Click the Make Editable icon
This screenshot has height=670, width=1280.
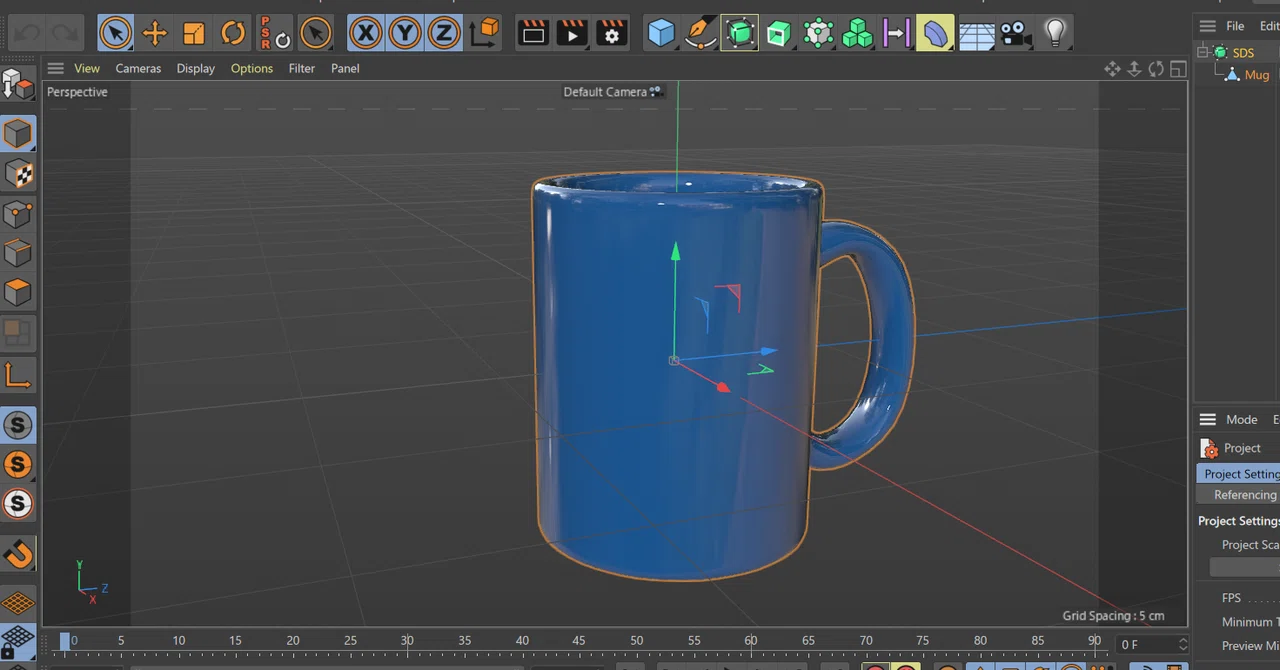(18, 84)
